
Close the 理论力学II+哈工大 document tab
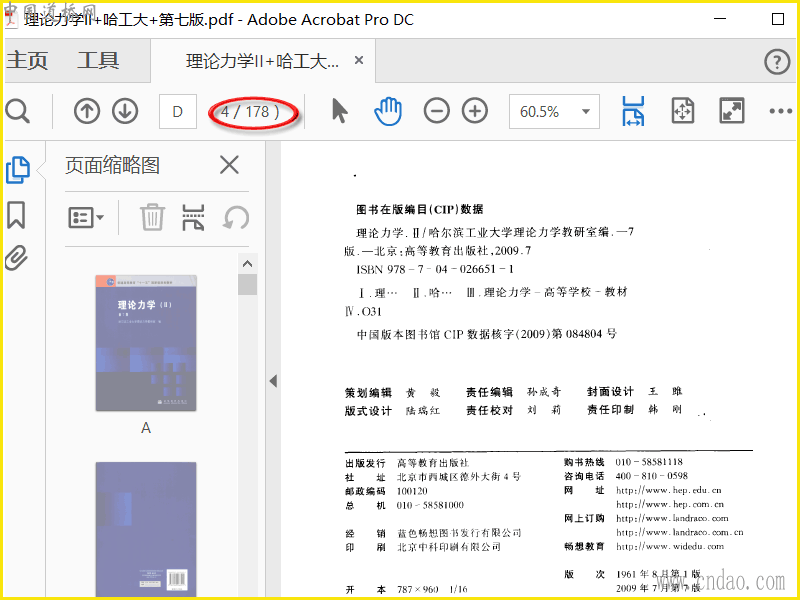coord(359,61)
